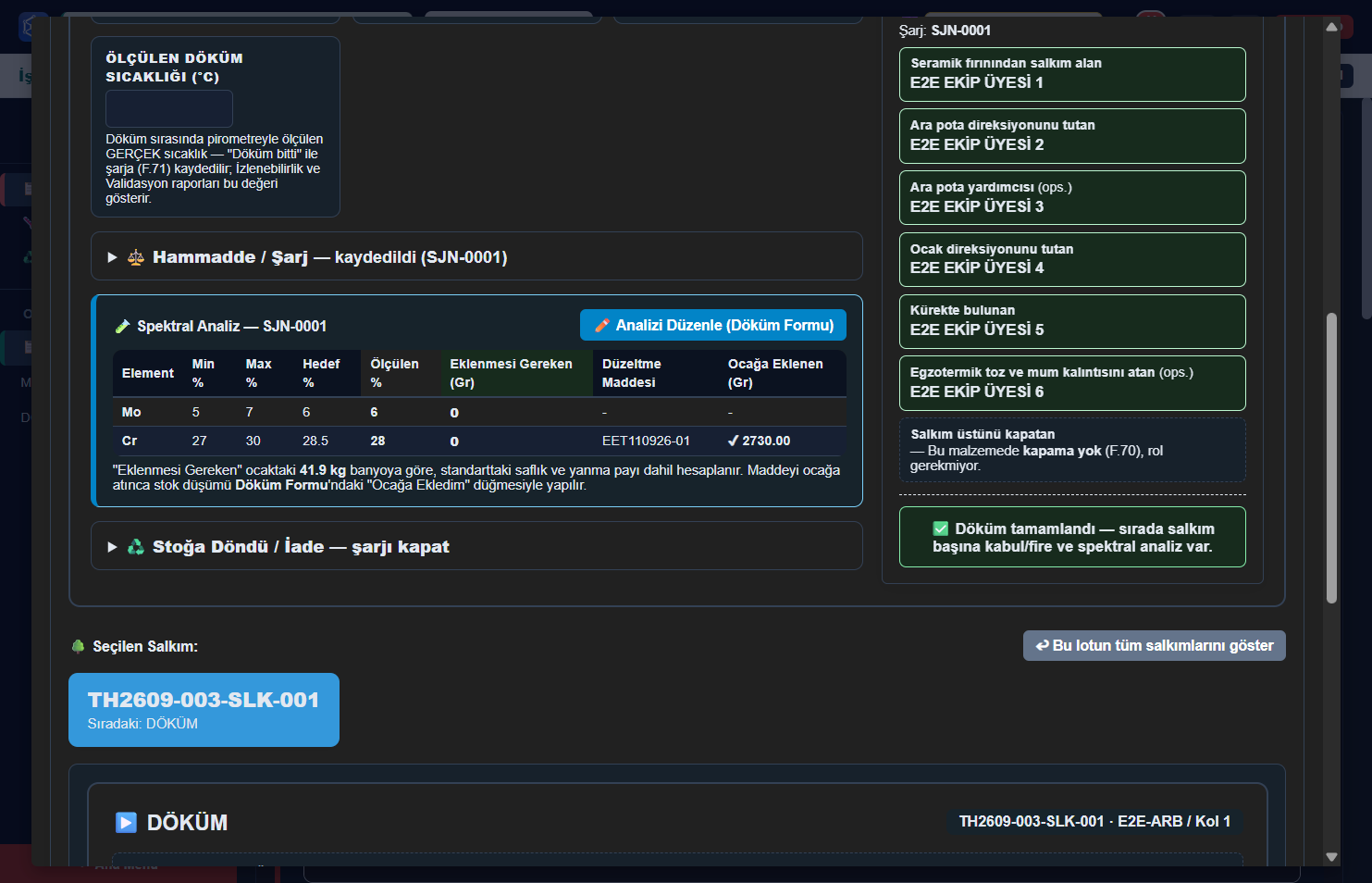The image size is (1372, 883).
Task: Select the TH2609-003-SLK-001 cluster card
Action: coord(204,710)
